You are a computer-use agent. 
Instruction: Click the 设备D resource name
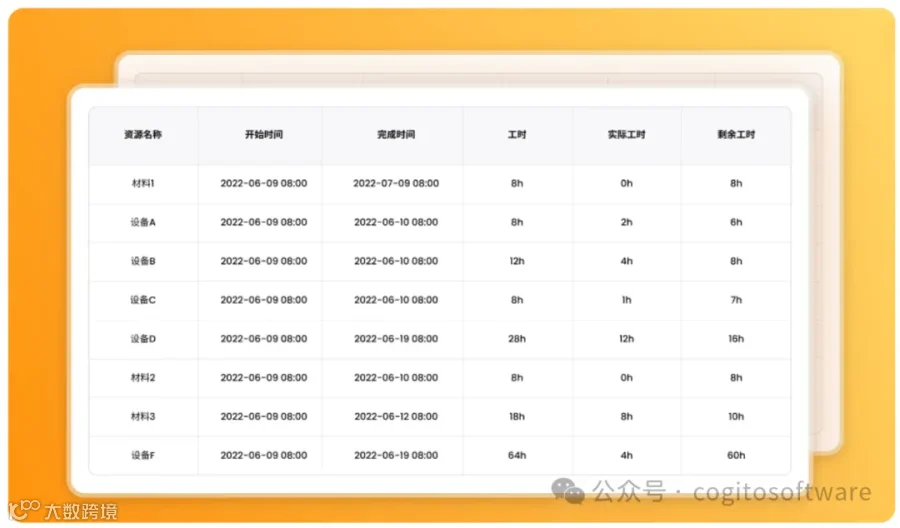143,339
